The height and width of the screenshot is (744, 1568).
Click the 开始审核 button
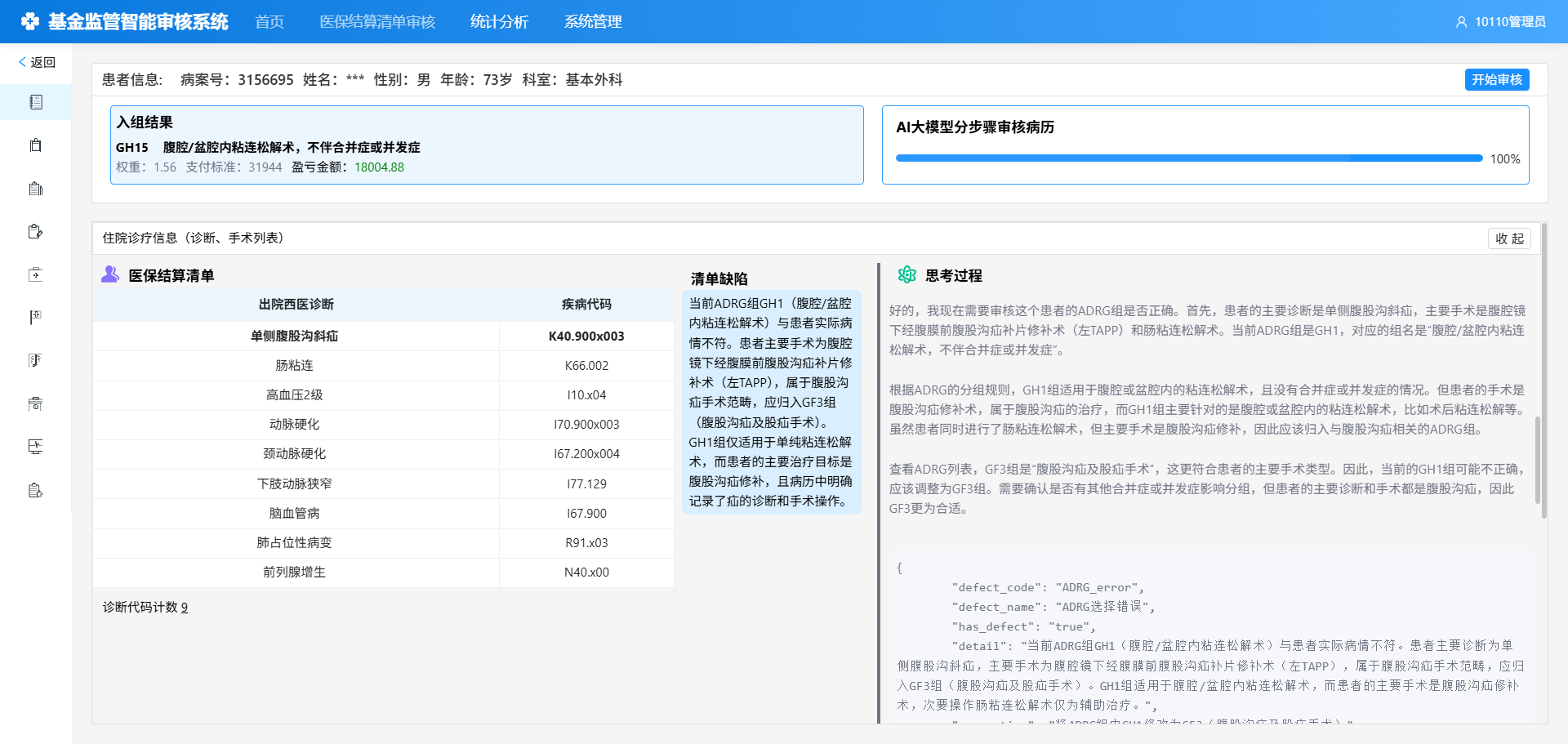pos(1497,79)
